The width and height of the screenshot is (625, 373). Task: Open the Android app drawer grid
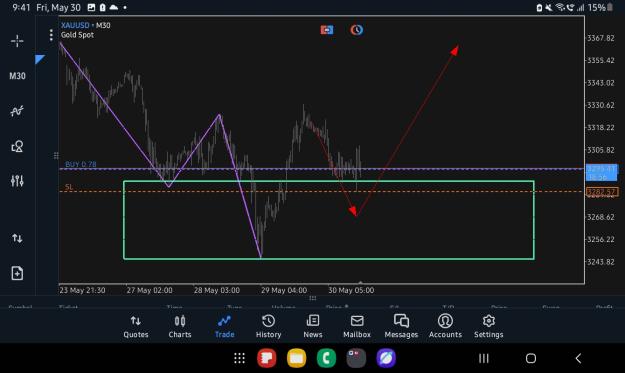point(239,358)
